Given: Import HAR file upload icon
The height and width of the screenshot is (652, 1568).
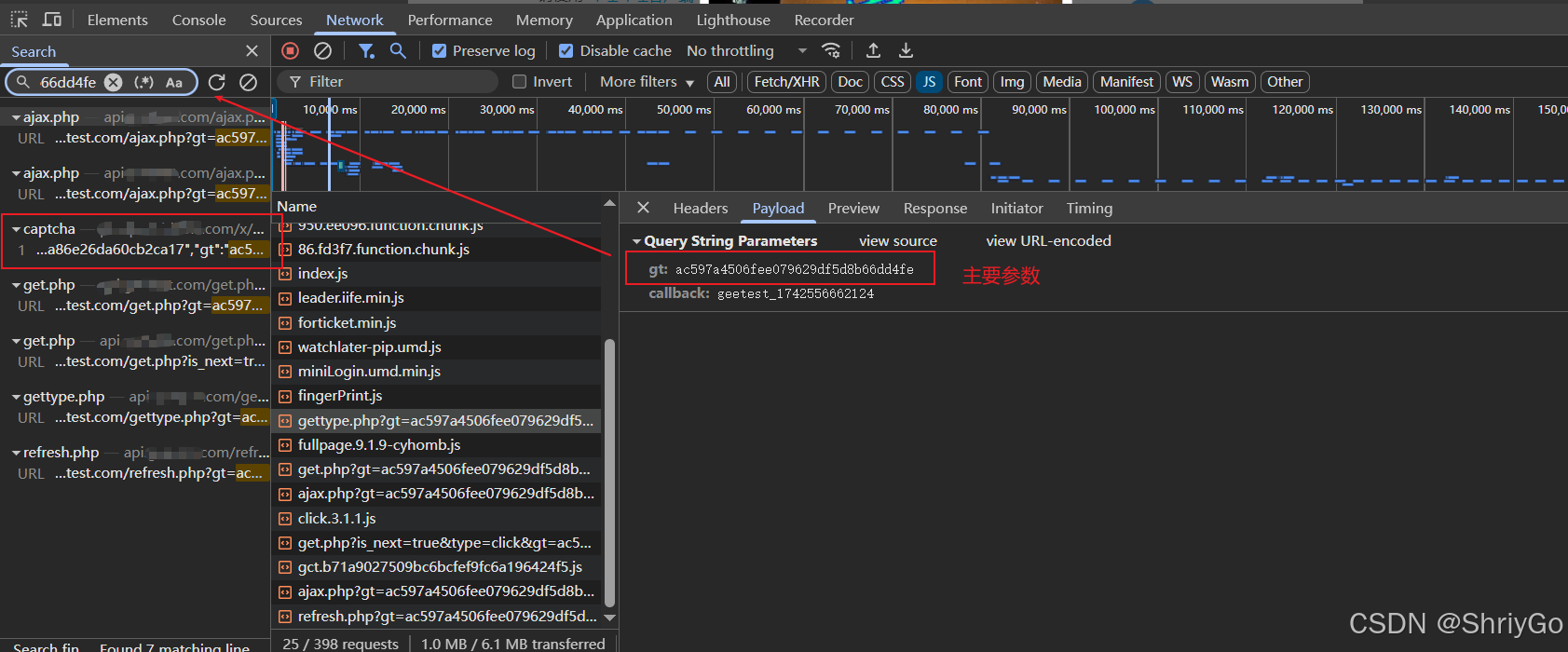Looking at the screenshot, I should (x=873, y=50).
